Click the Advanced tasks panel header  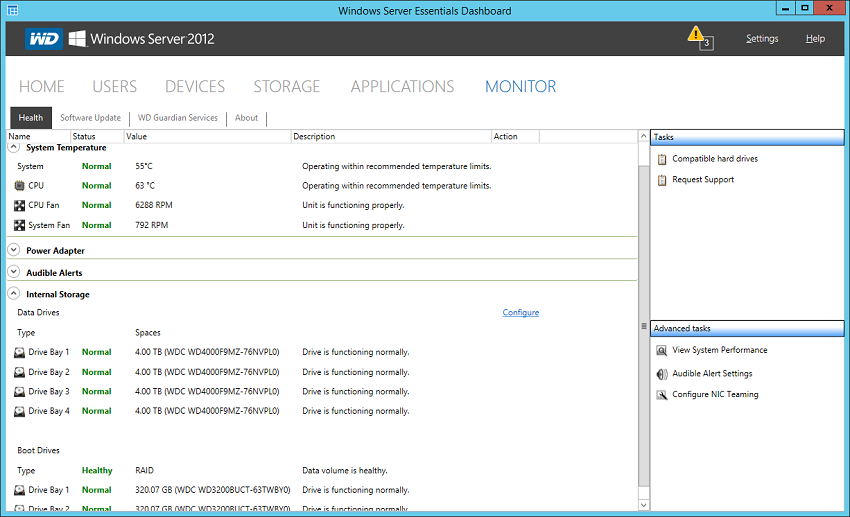pos(747,328)
